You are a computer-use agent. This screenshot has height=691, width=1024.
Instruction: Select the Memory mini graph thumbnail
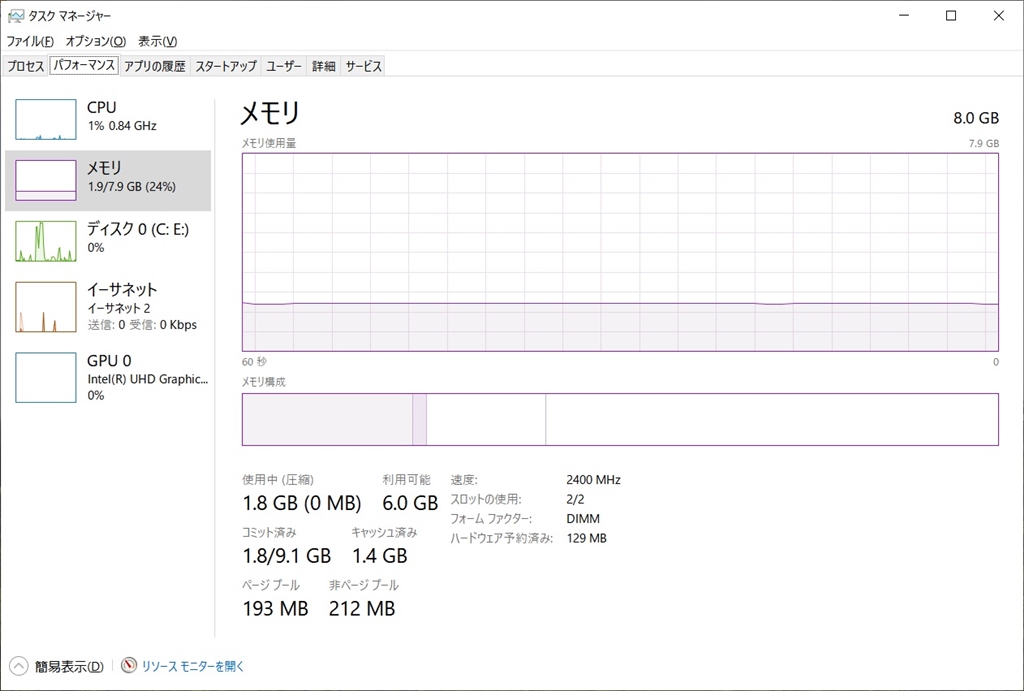point(46,180)
